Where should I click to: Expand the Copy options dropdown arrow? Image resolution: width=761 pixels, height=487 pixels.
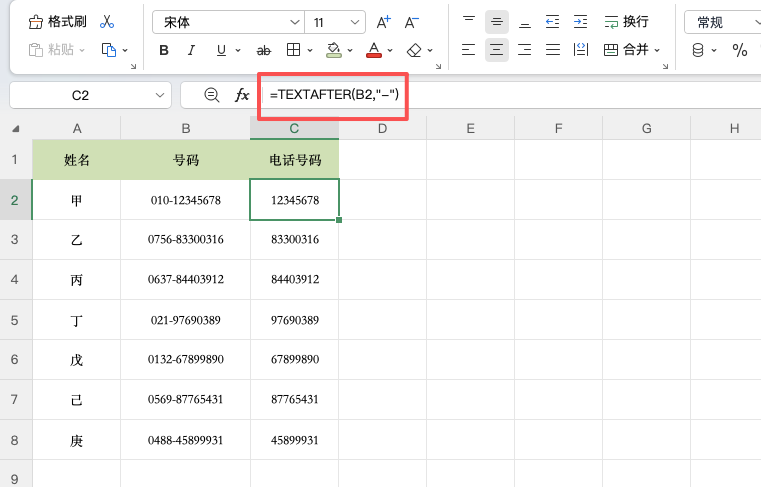tap(125, 50)
